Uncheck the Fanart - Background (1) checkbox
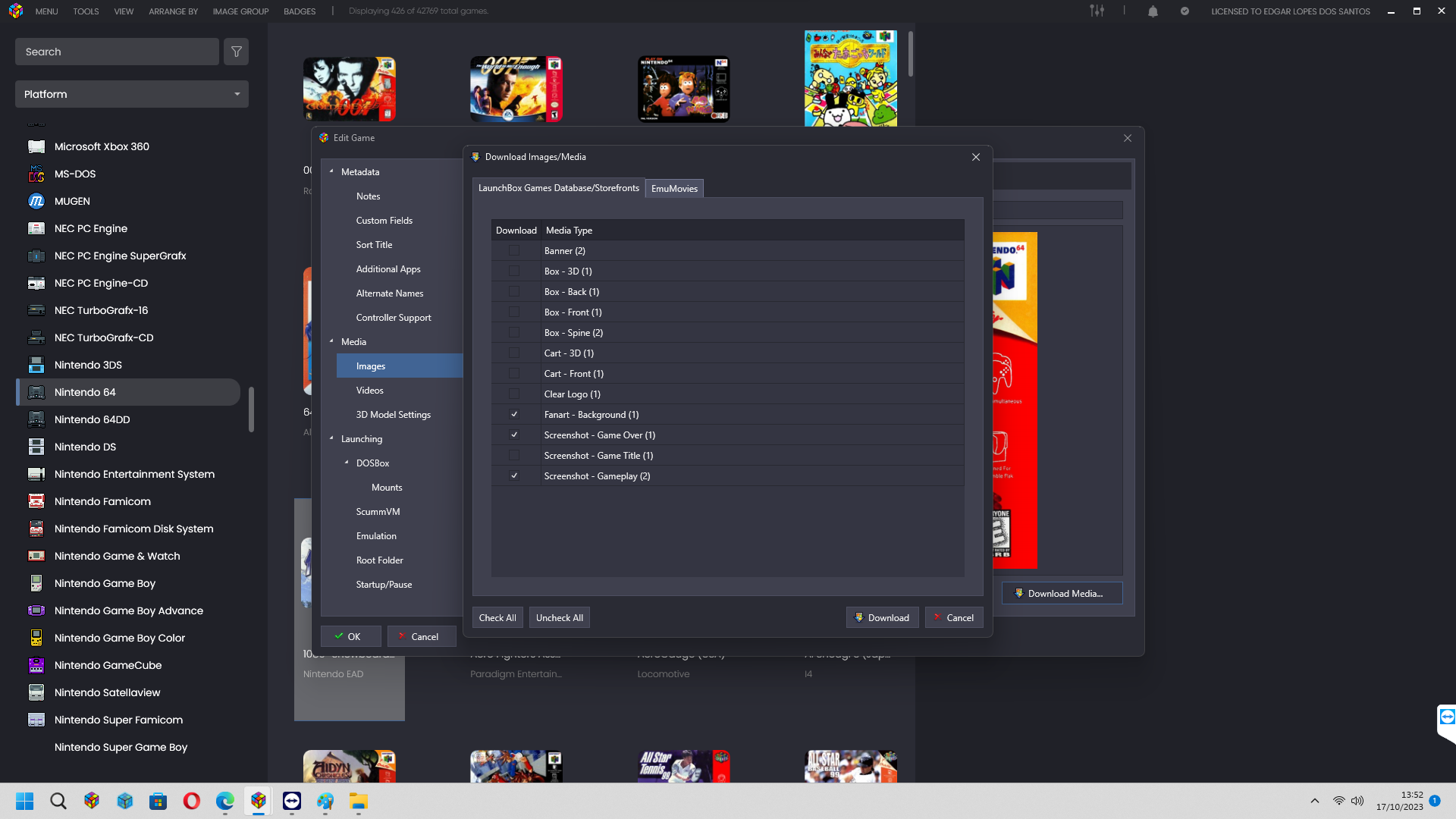The width and height of the screenshot is (1456, 819). pyautogui.click(x=514, y=414)
